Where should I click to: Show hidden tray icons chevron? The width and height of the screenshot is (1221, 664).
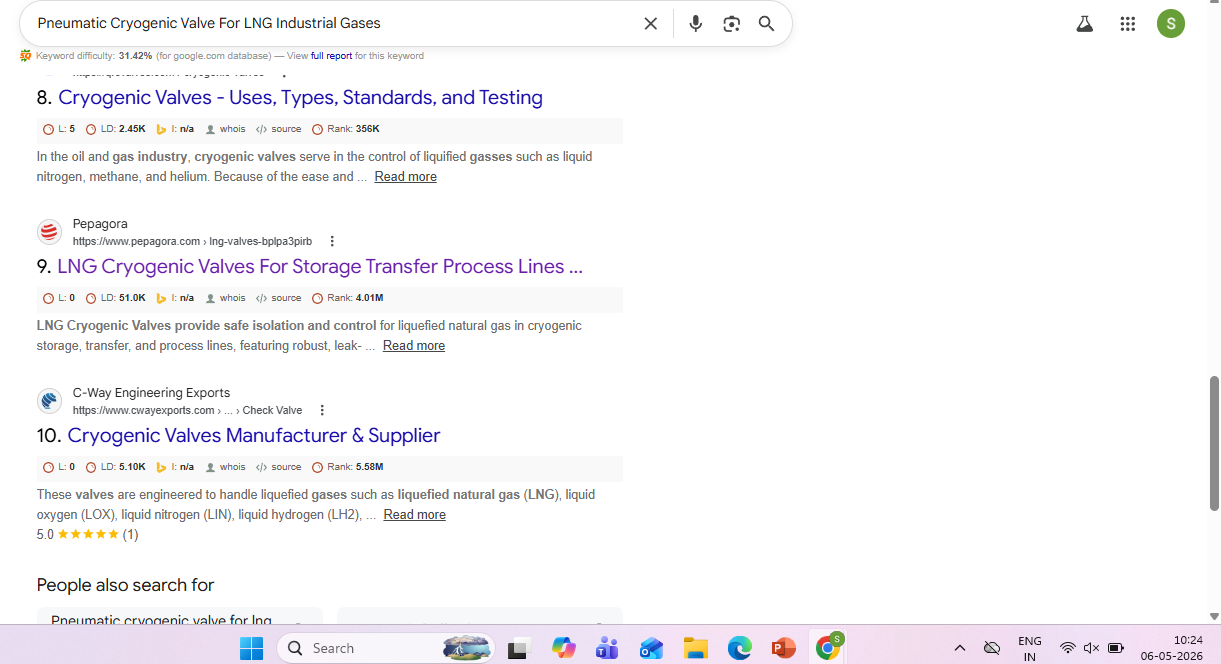pyautogui.click(x=959, y=648)
